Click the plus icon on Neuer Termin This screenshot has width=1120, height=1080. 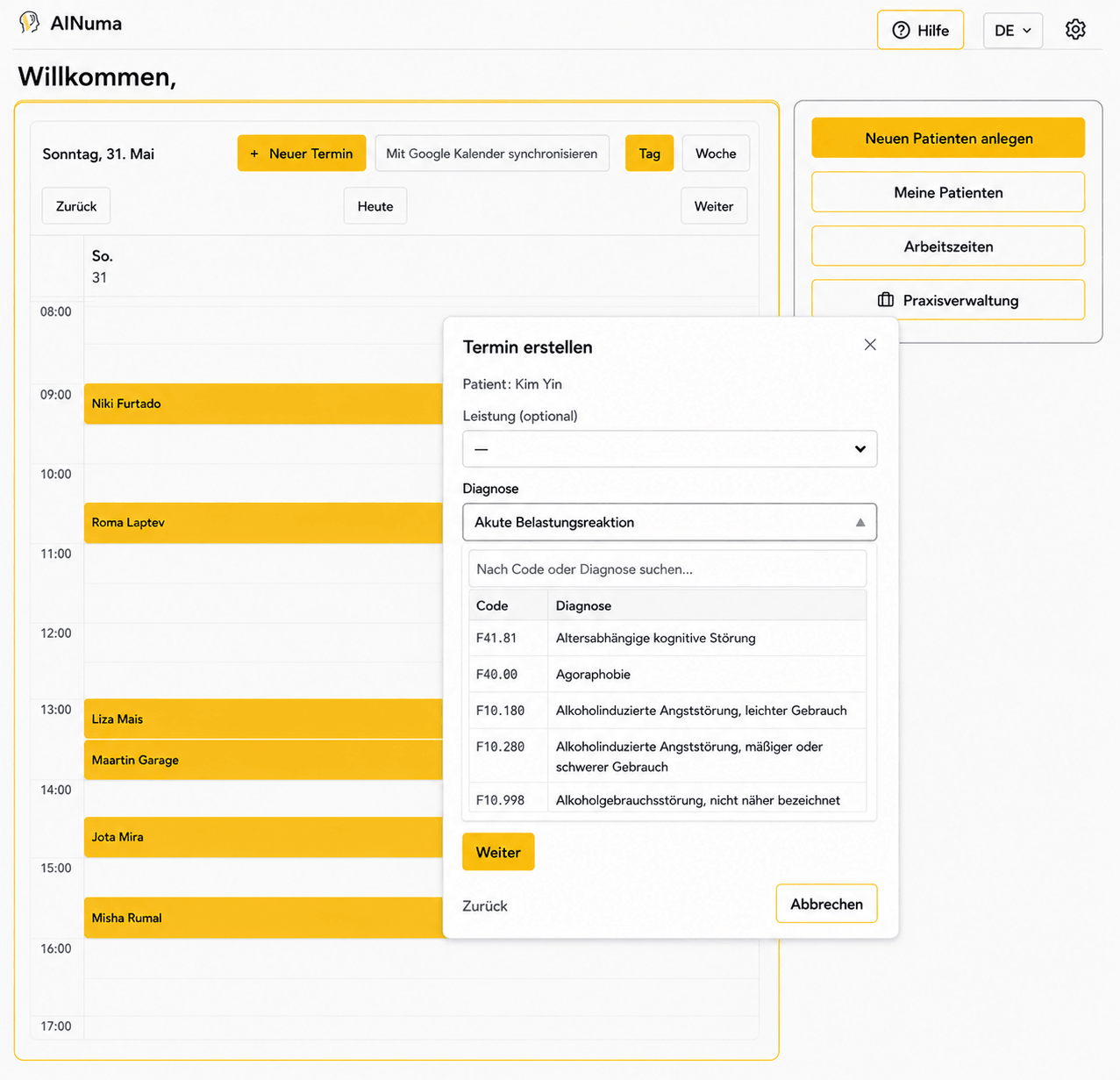[x=254, y=154]
